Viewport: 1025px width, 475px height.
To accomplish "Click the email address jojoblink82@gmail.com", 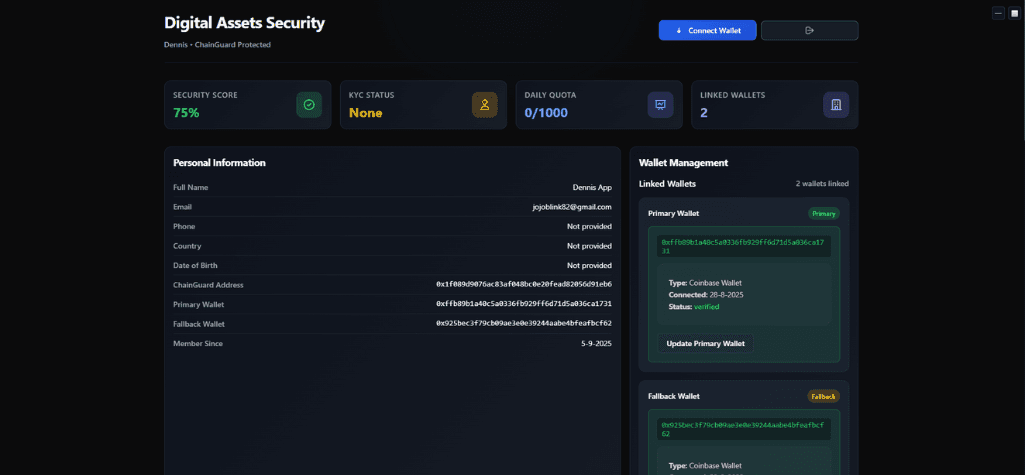I will point(572,207).
